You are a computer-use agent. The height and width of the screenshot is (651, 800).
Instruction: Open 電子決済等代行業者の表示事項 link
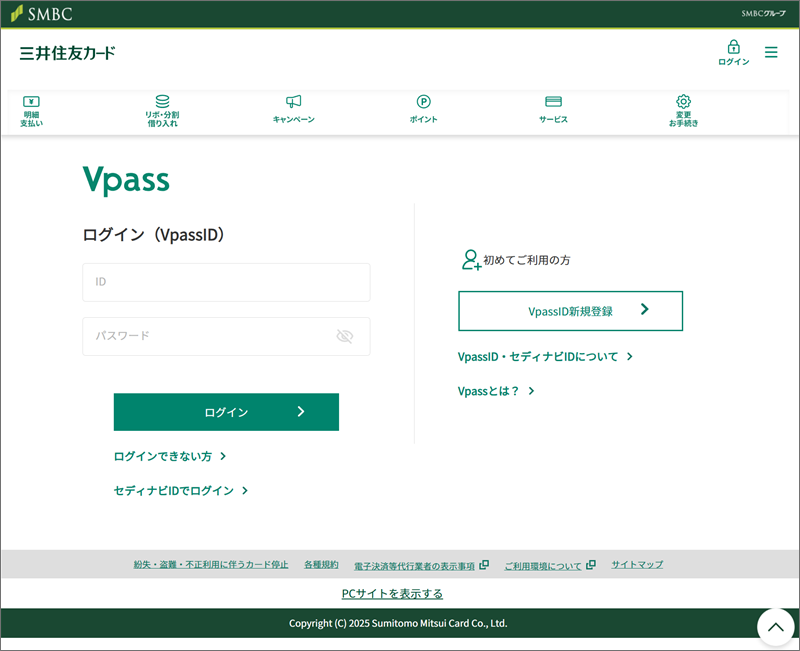tap(421, 565)
